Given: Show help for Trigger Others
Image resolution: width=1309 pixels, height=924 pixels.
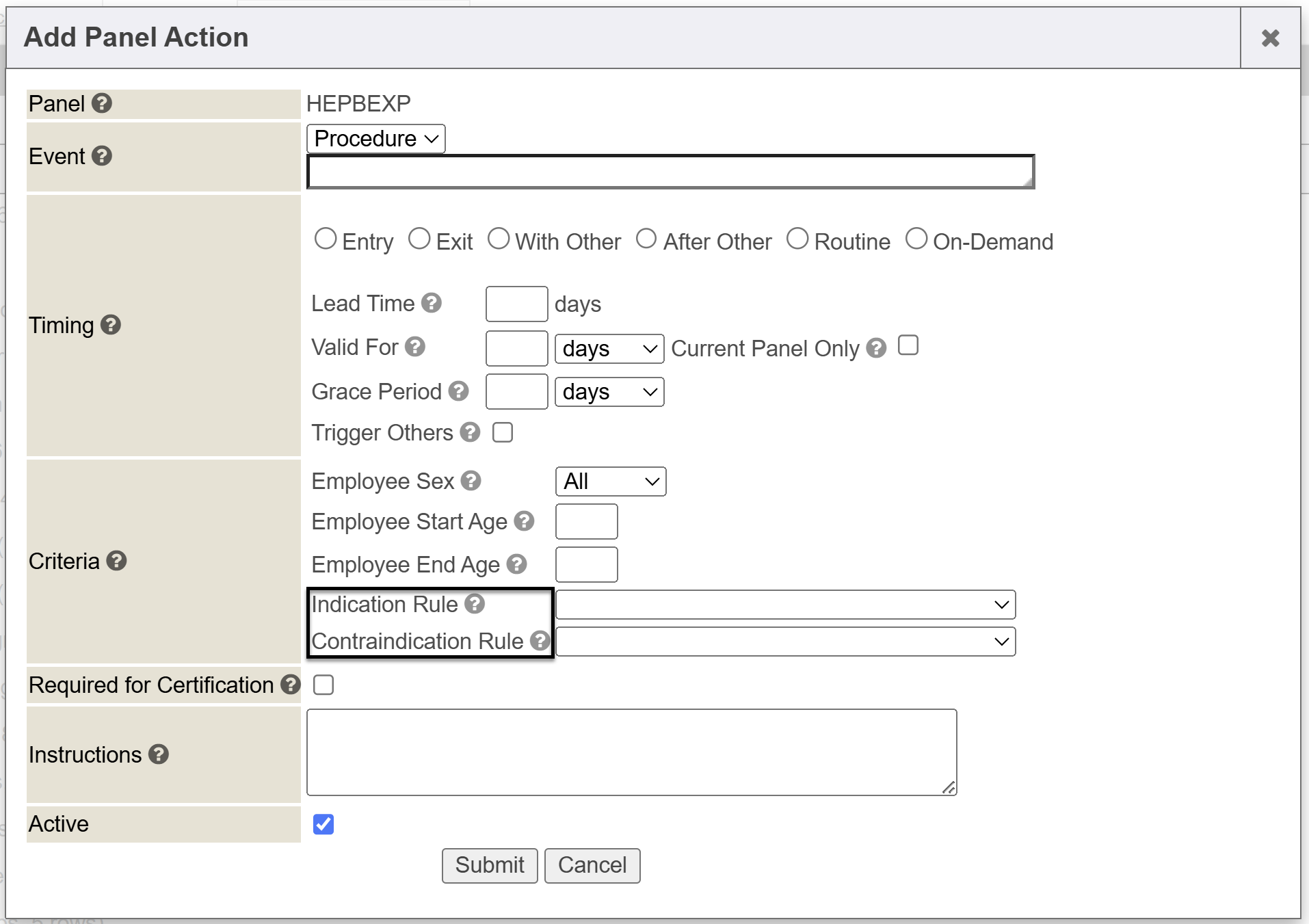Looking at the screenshot, I should (470, 432).
